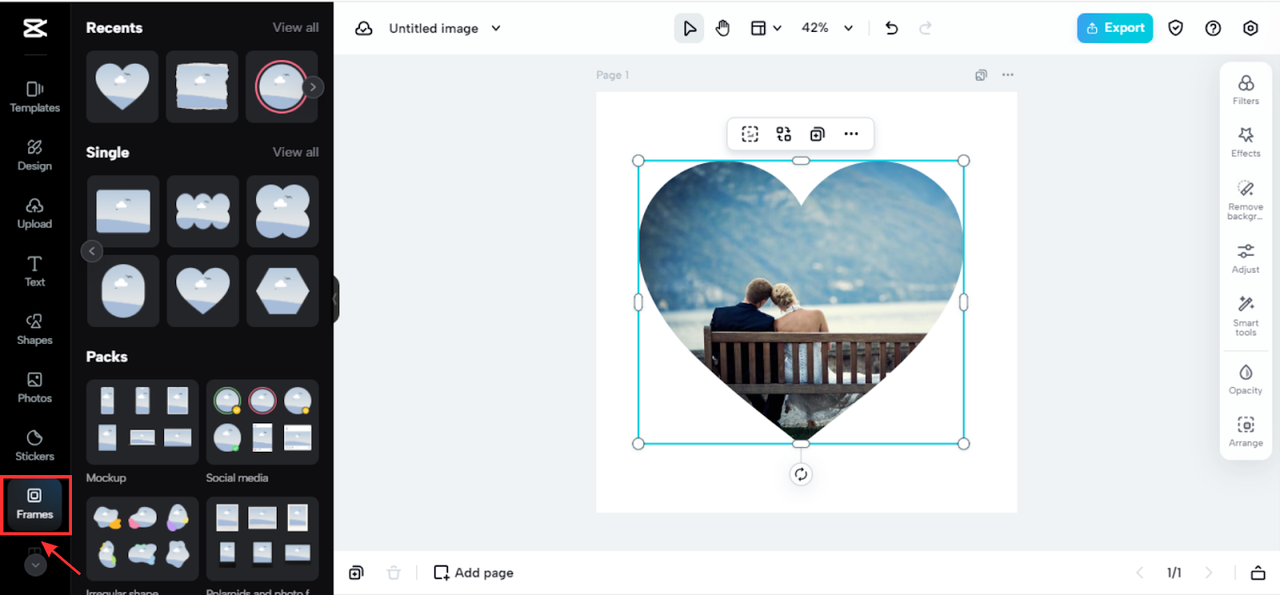Choose the recent torn-edge rectangle frame
Viewport: 1280px width, 595px height.
[x=202, y=87]
